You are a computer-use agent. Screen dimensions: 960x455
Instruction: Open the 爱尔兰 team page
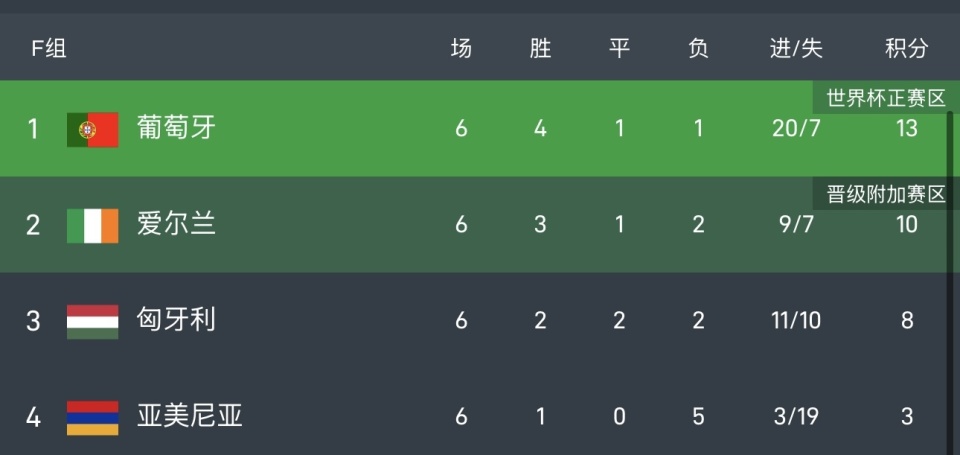[x=176, y=225]
